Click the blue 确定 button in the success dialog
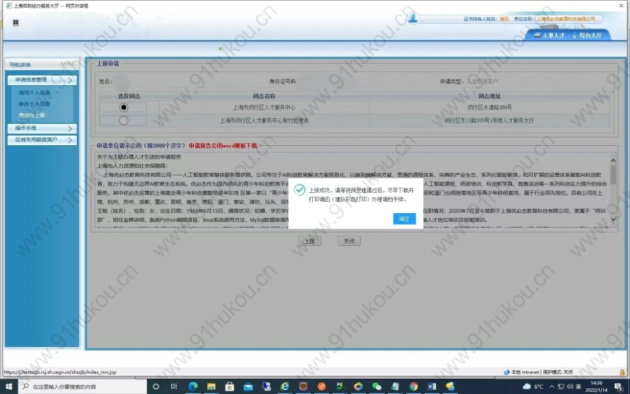This screenshot has height=394, width=630. click(404, 218)
